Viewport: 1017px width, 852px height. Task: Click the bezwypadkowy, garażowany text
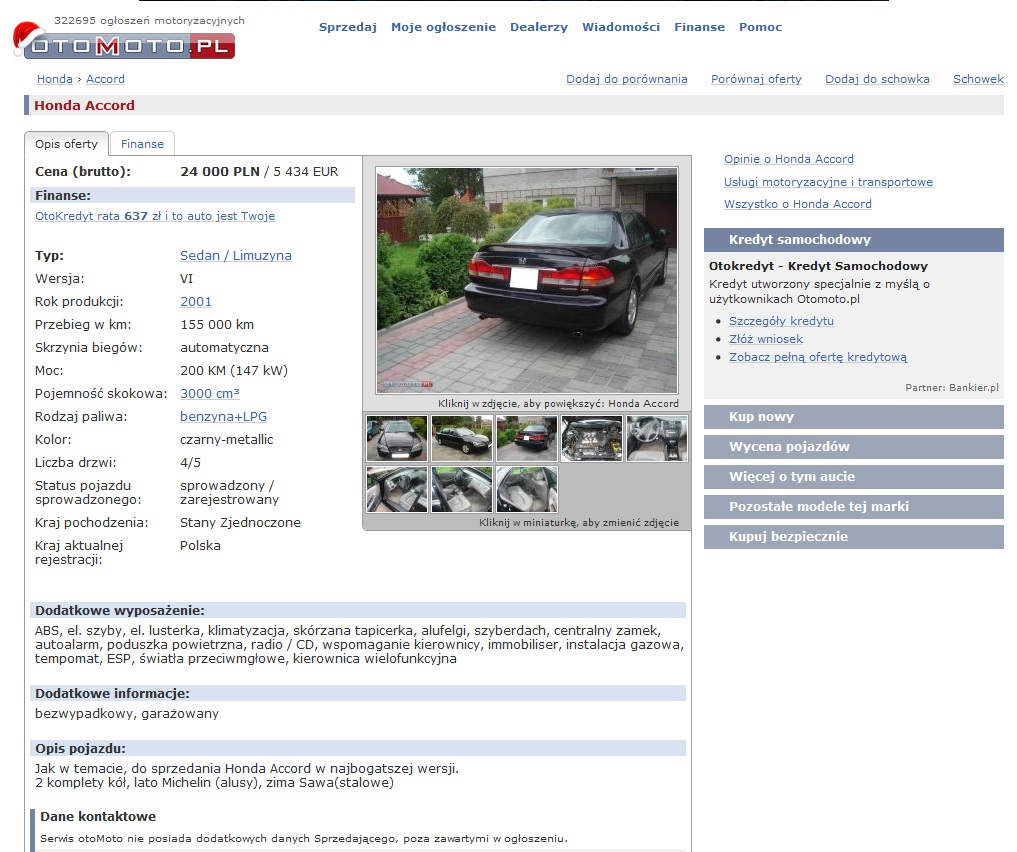[x=127, y=713]
